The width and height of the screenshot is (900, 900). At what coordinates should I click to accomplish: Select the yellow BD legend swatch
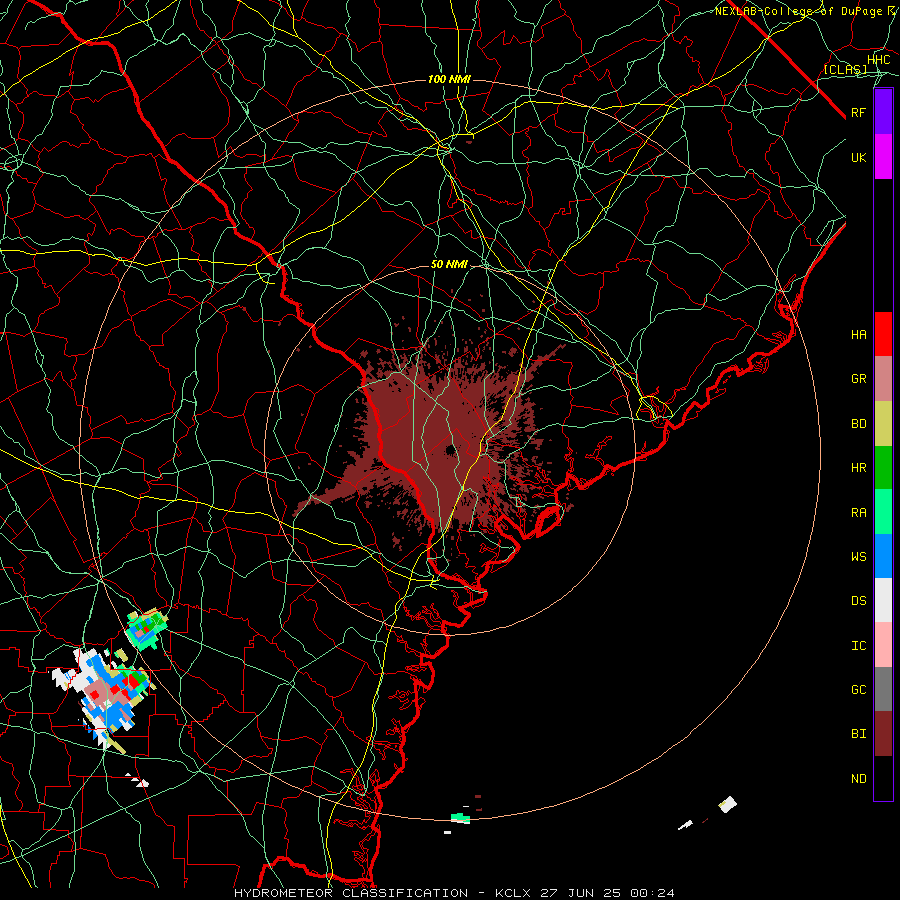(x=883, y=424)
